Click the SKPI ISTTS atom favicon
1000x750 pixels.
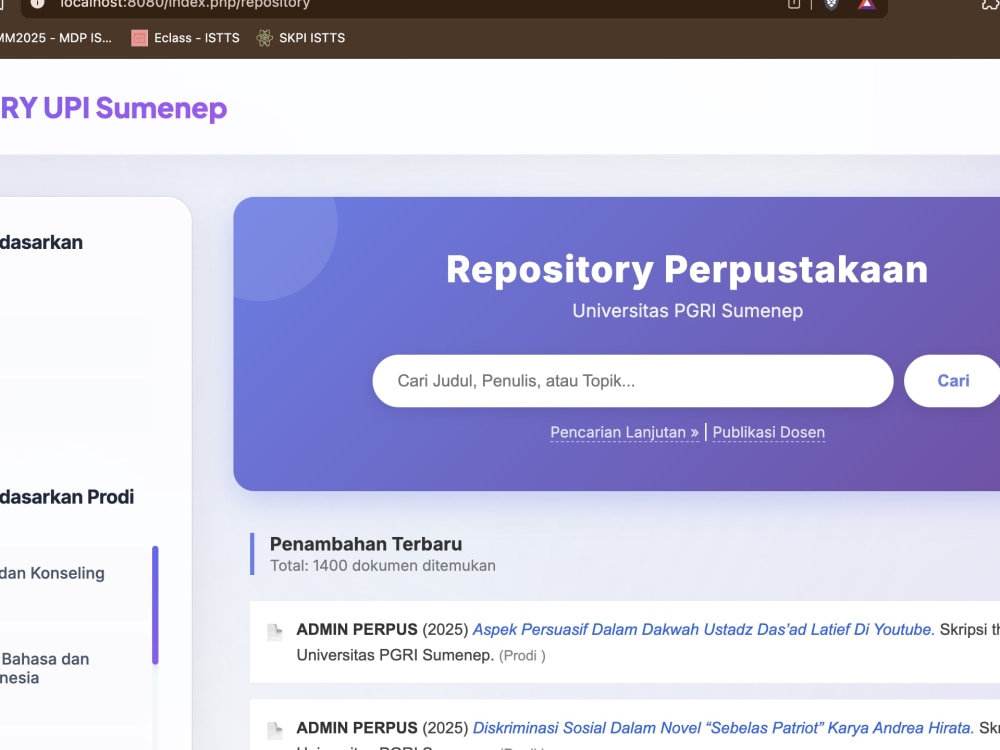click(x=264, y=38)
